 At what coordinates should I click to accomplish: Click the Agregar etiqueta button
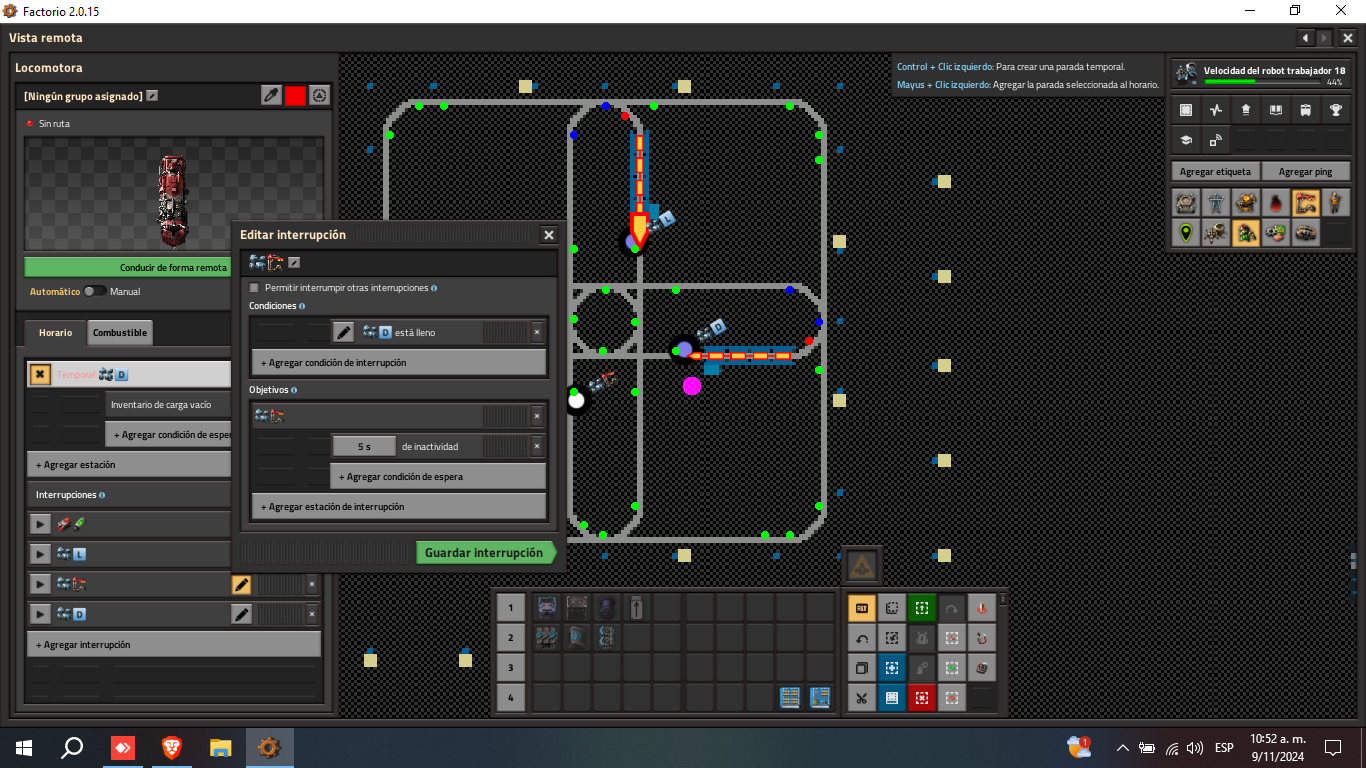point(1215,171)
